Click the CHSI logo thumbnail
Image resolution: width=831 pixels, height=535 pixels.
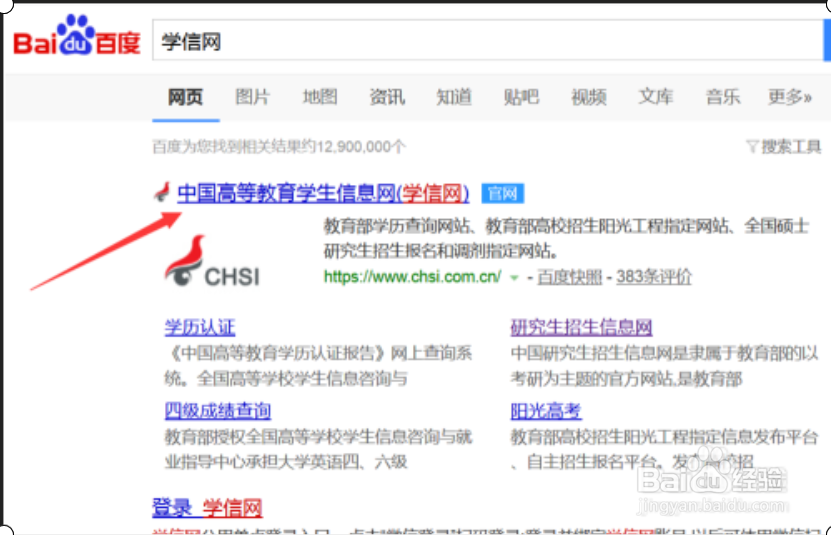(x=213, y=261)
